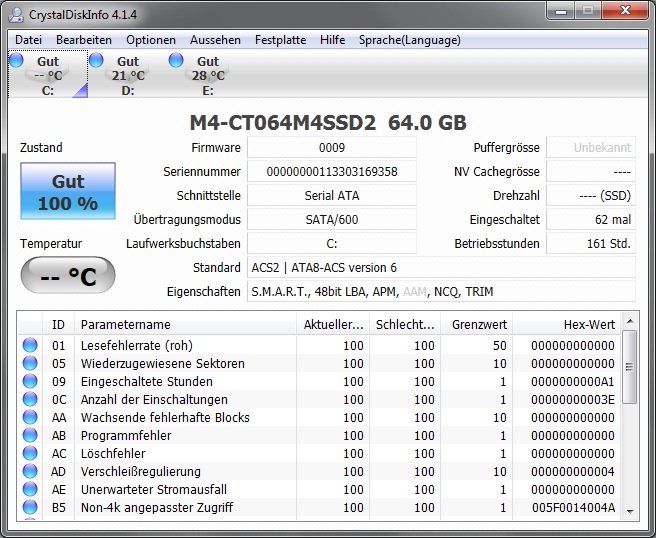This screenshot has width=656, height=538.
Task: Click the Standard field ACS2 | ATA8-ACS
Action: (441, 268)
